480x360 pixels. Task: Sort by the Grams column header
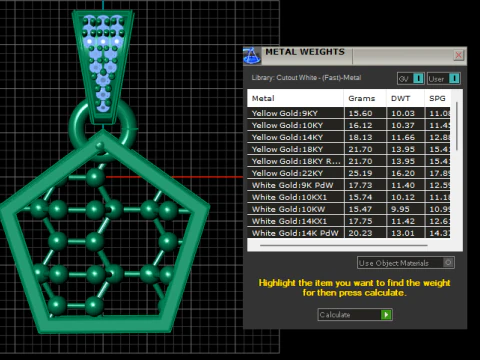point(365,98)
